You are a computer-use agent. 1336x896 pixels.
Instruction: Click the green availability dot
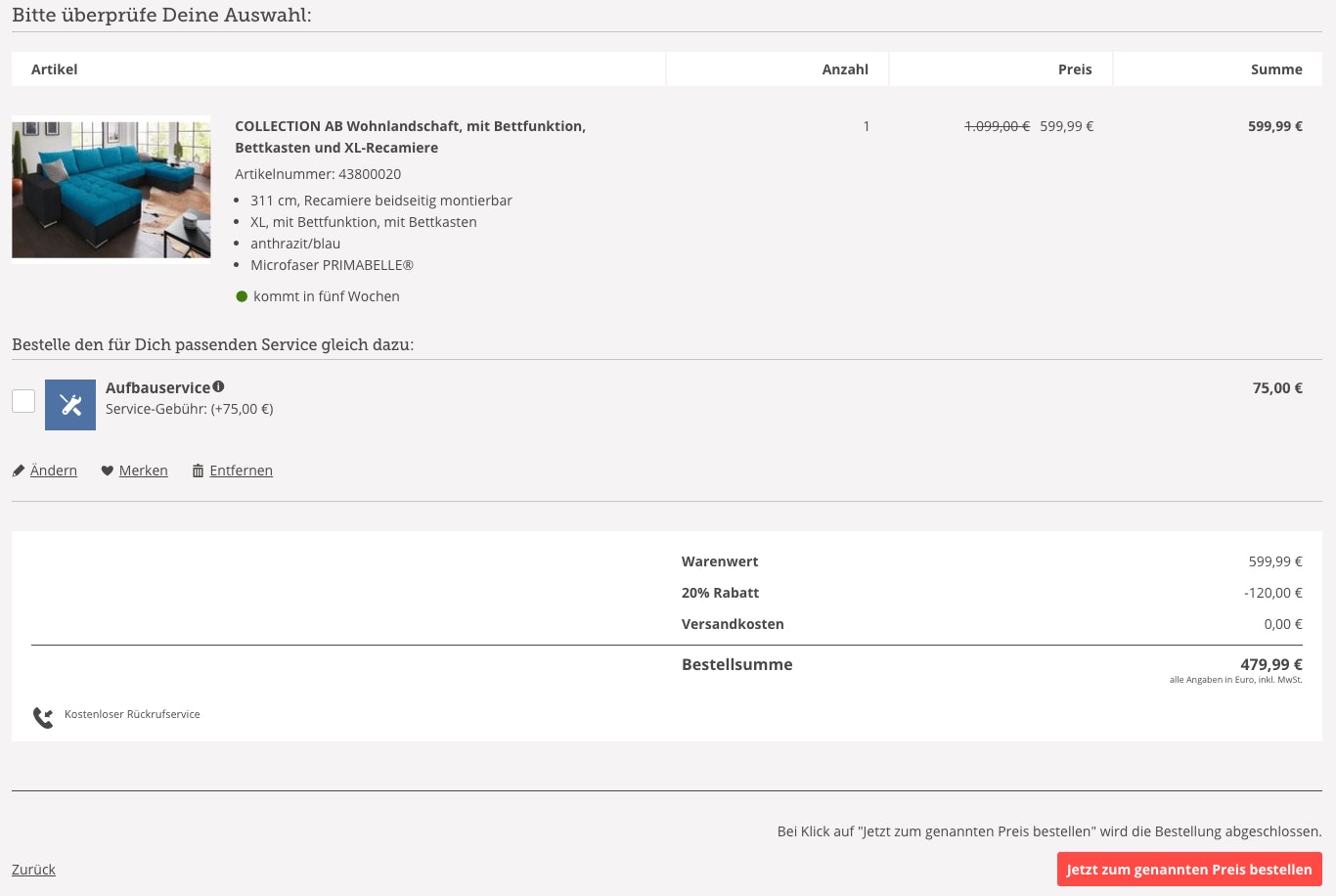(x=242, y=296)
